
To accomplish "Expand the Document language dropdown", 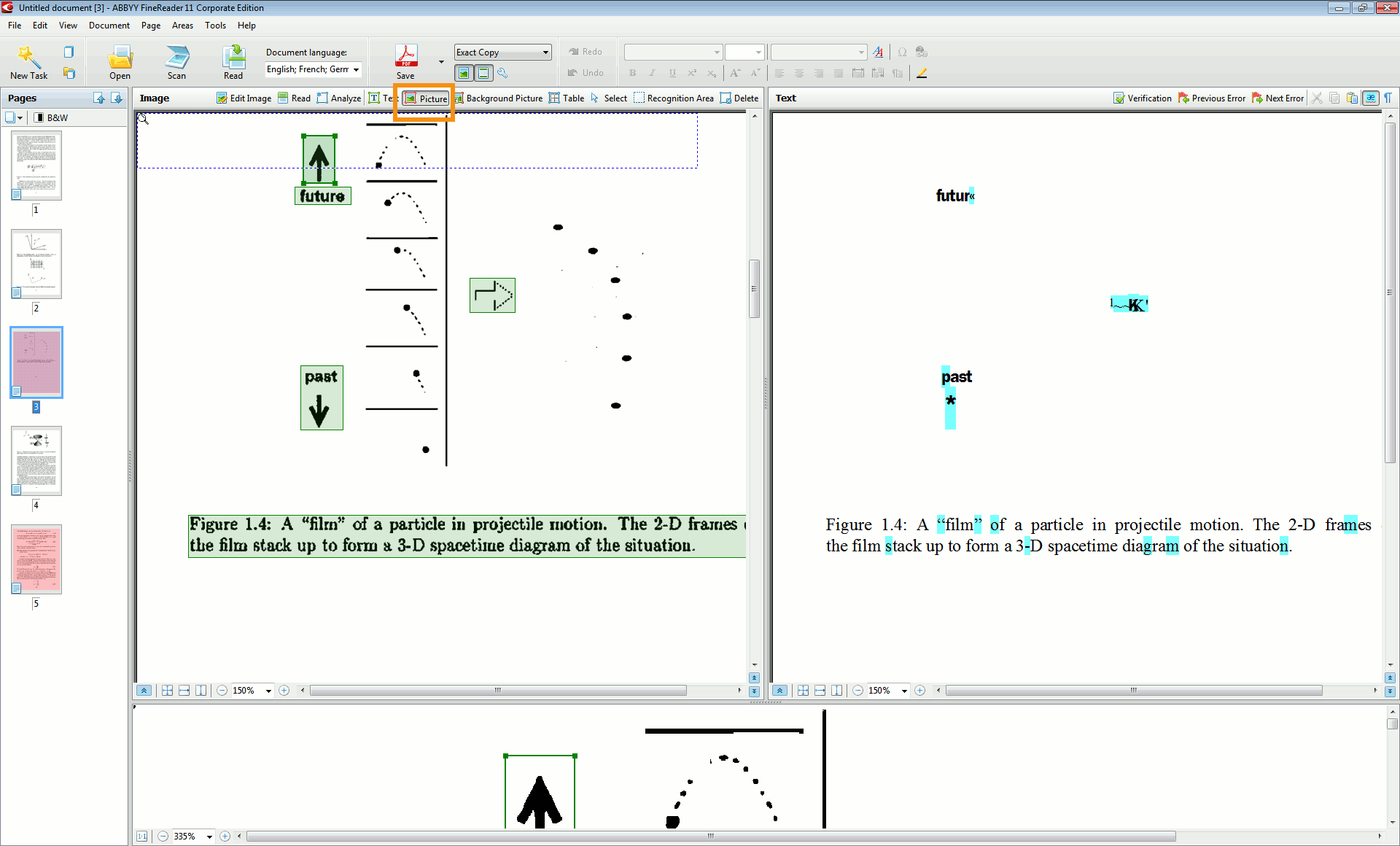I will 356,69.
